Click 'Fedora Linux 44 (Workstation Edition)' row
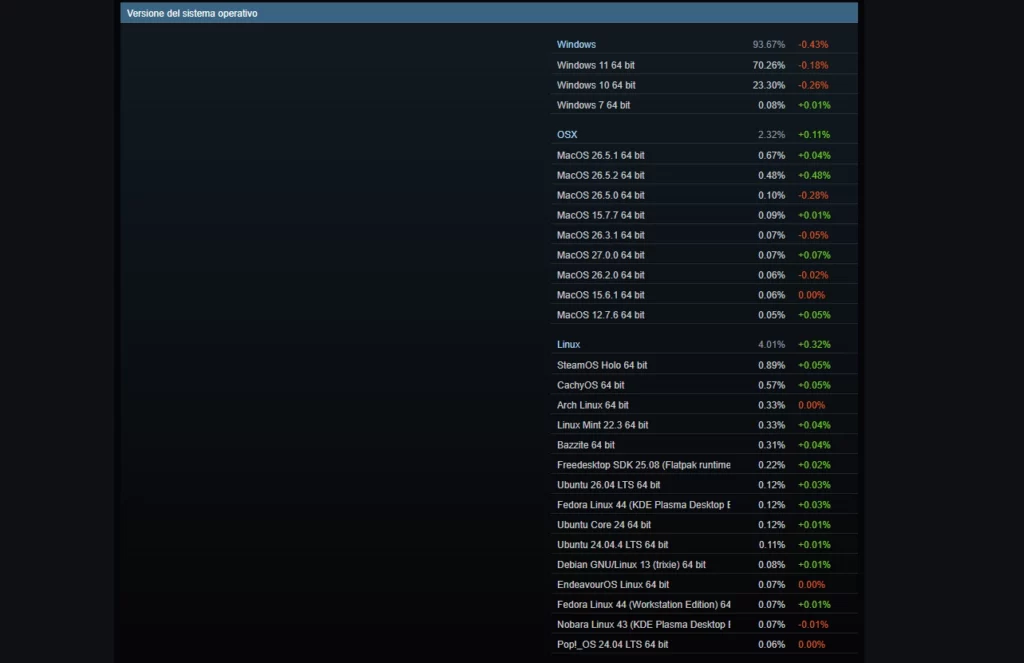The height and width of the screenshot is (663, 1024). point(704,604)
